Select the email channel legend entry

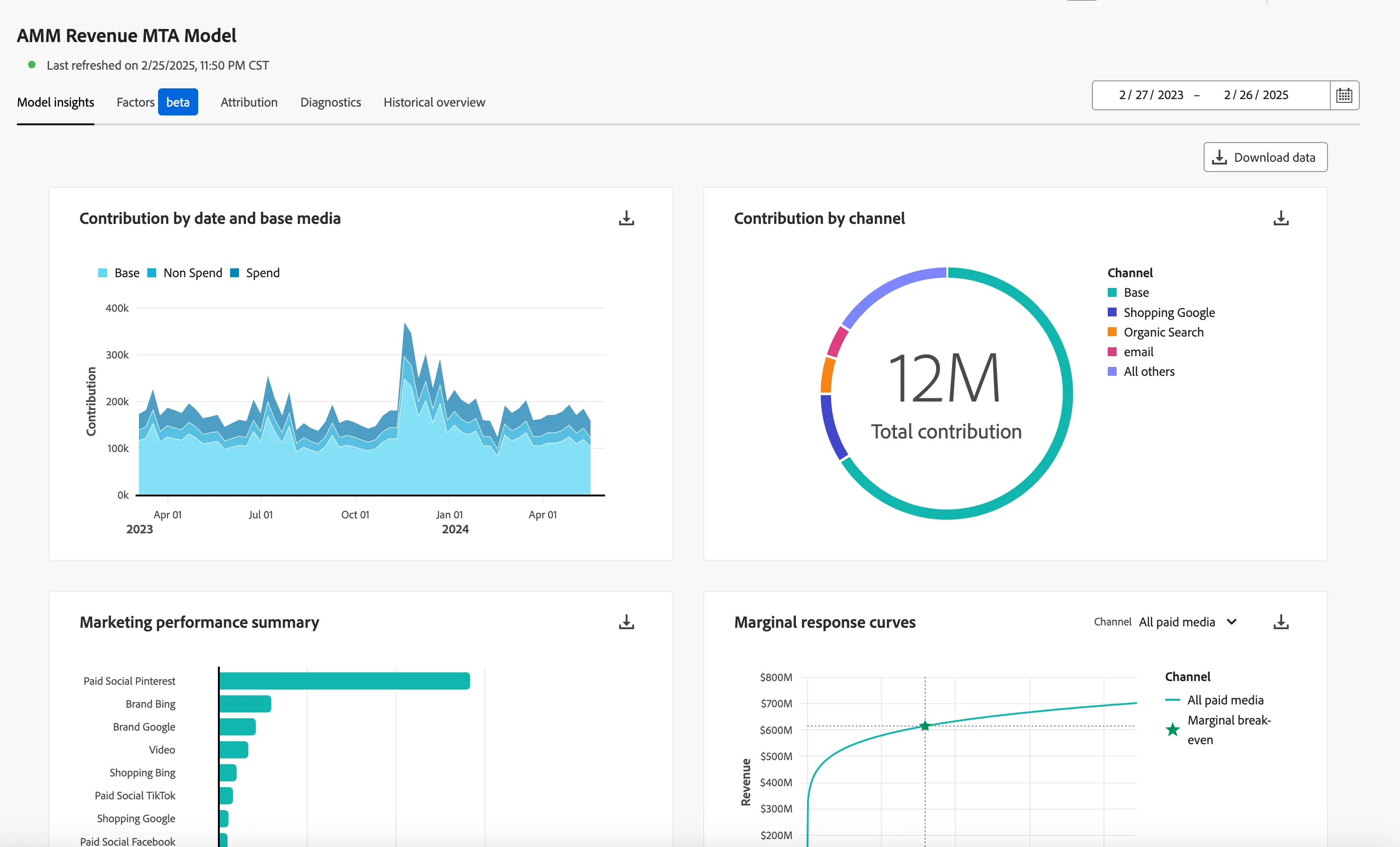point(1131,352)
